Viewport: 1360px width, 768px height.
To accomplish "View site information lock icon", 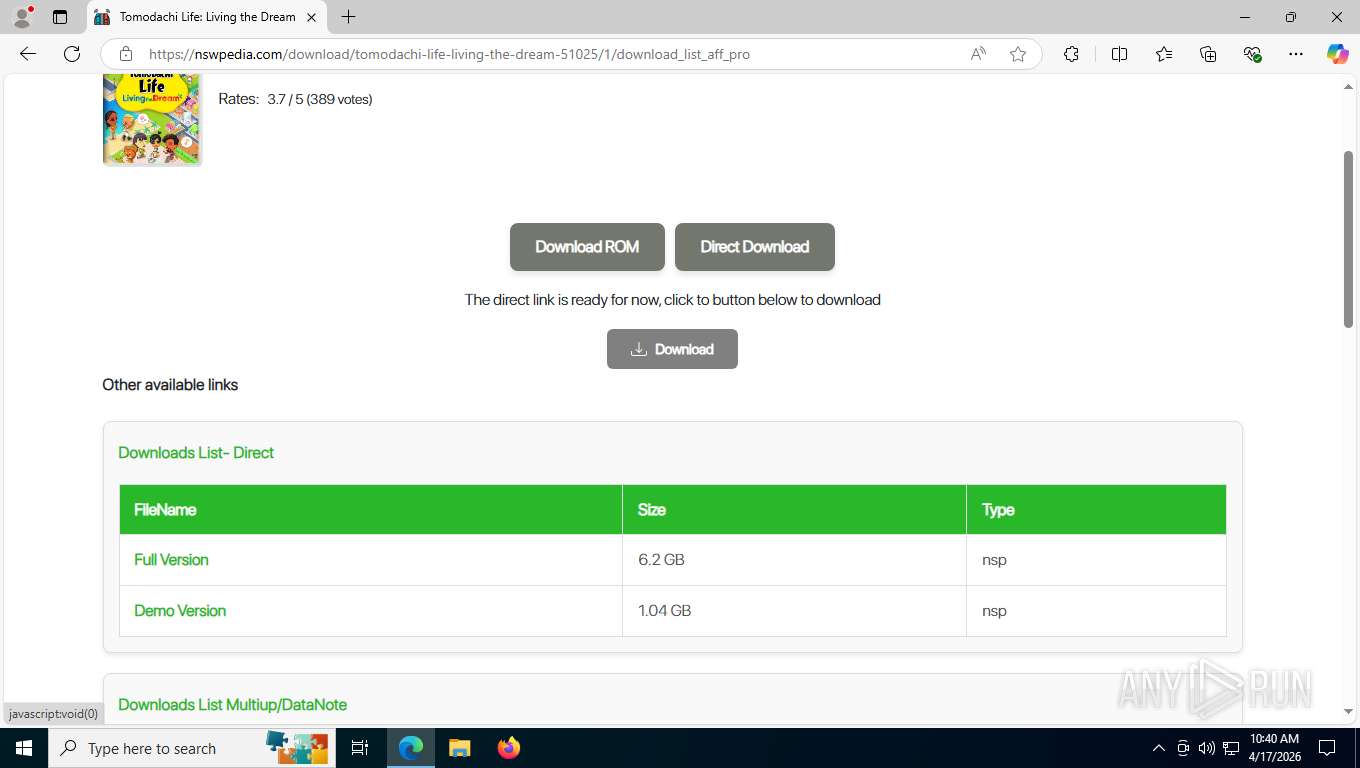I will [126, 54].
